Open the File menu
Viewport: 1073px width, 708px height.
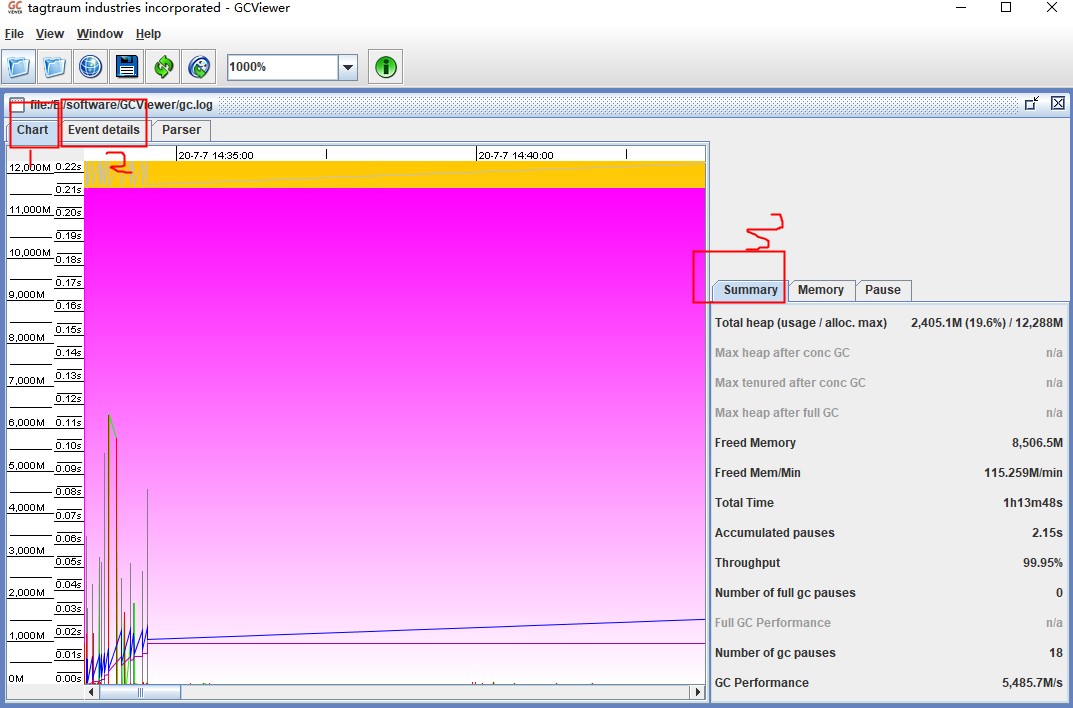pyautogui.click(x=14, y=34)
